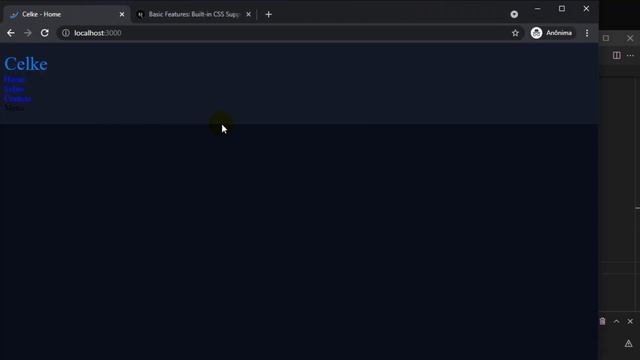This screenshot has width=640, height=360.
Task: Click the up chevron in the background panel
Action: pyautogui.click(x=616, y=322)
